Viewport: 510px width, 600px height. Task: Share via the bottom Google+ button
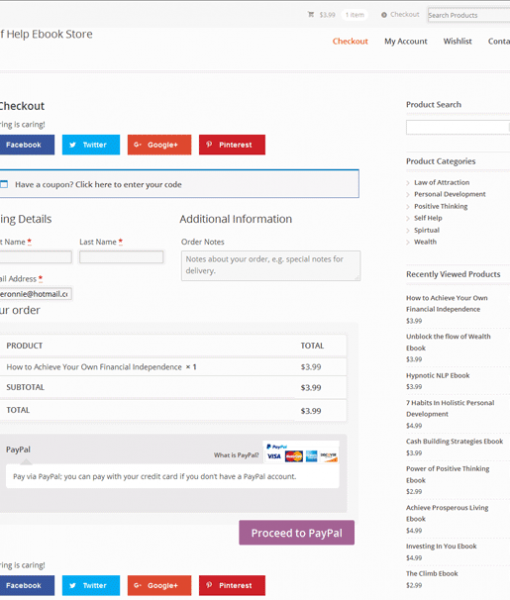pos(159,585)
